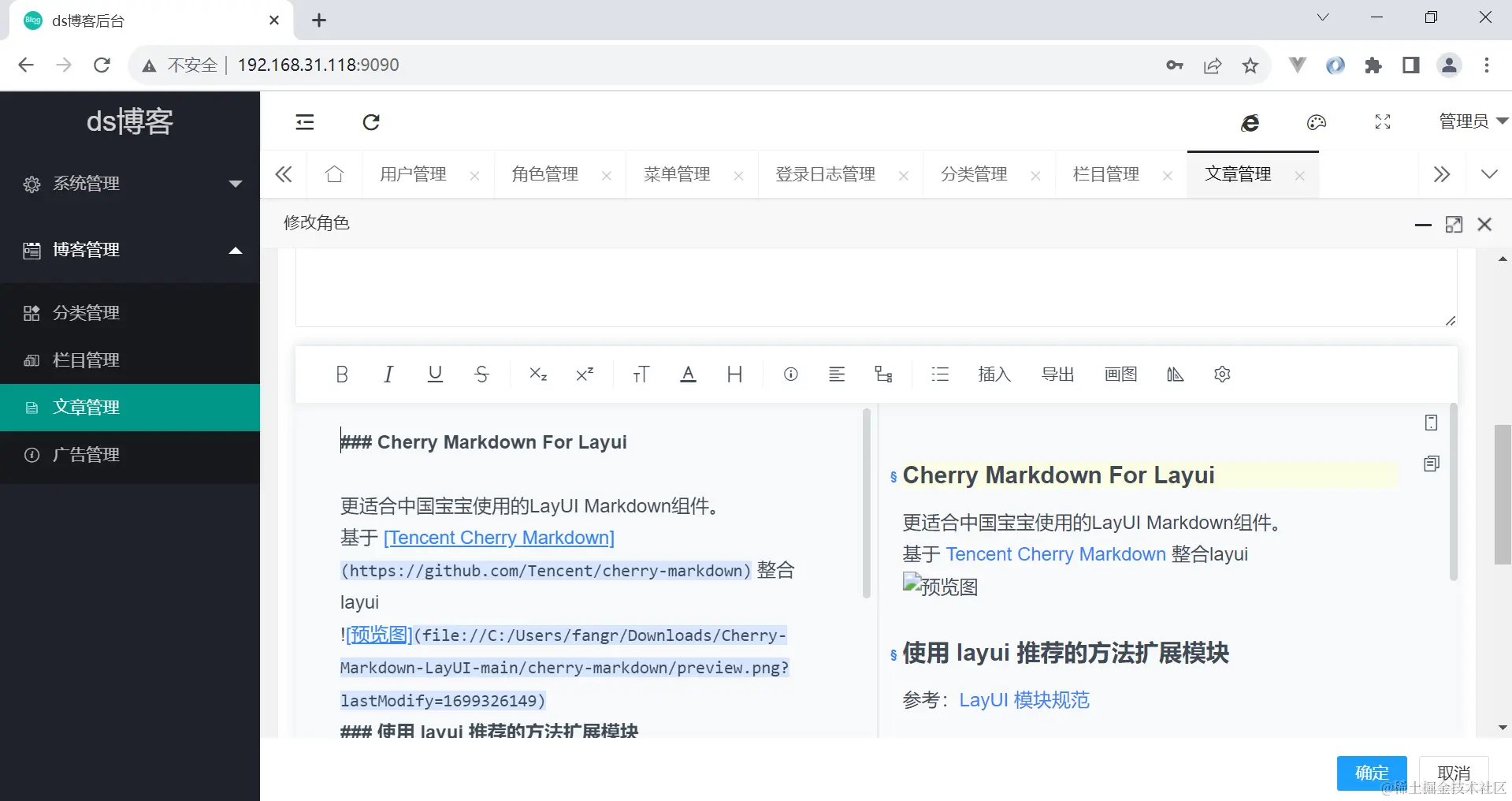Open the 管理员 user dropdown
This screenshot has width=1512, height=801.
coord(1473,121)
